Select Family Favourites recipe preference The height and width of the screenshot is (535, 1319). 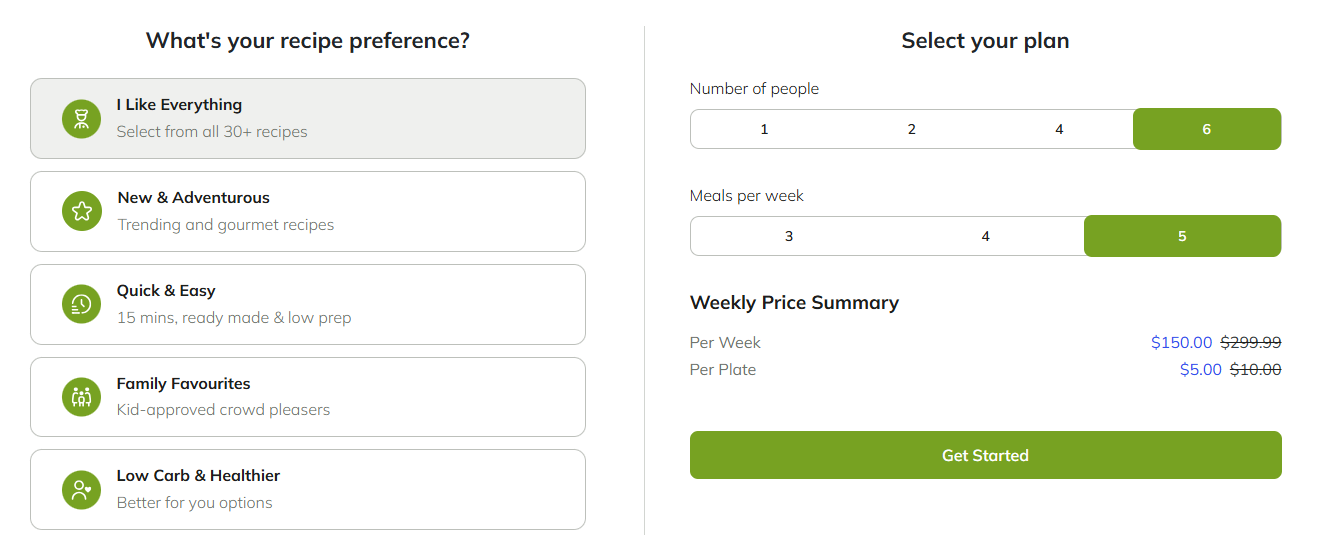[308, 397]
